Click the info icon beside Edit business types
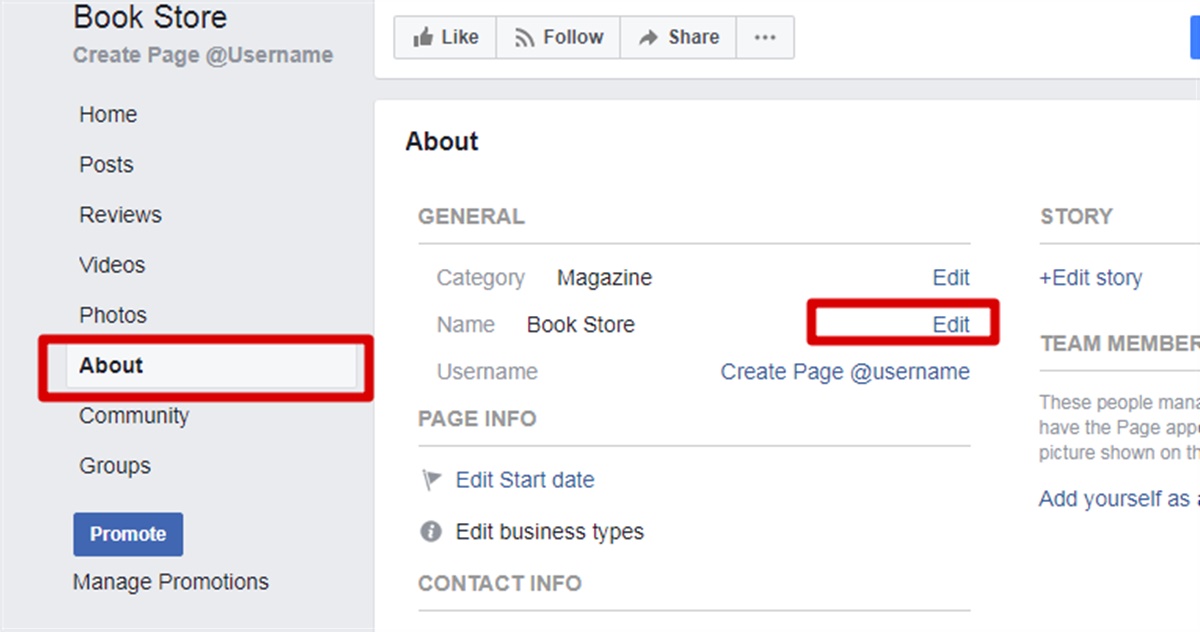The image size is (1200, 632). point(431,532)
